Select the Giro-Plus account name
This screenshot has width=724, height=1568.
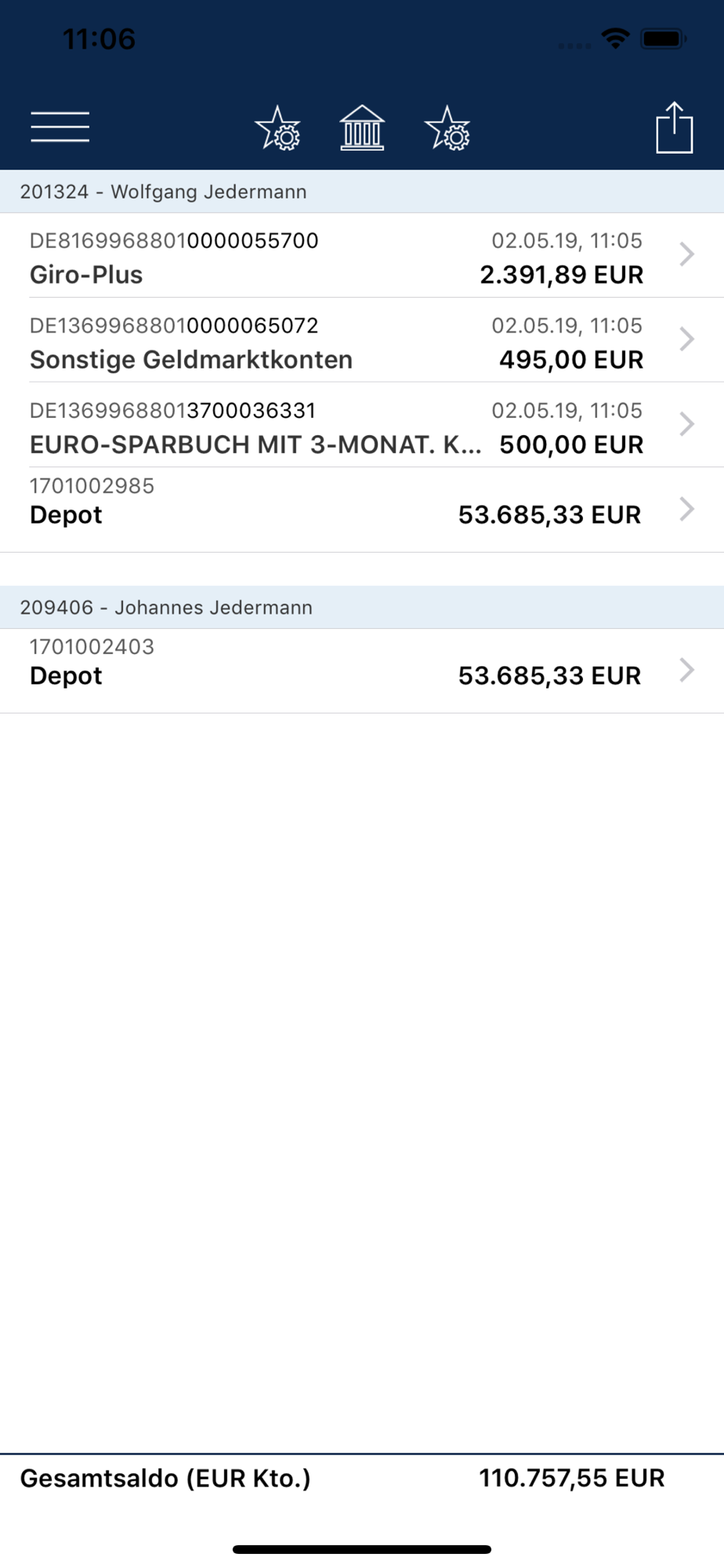click(86, 275)
